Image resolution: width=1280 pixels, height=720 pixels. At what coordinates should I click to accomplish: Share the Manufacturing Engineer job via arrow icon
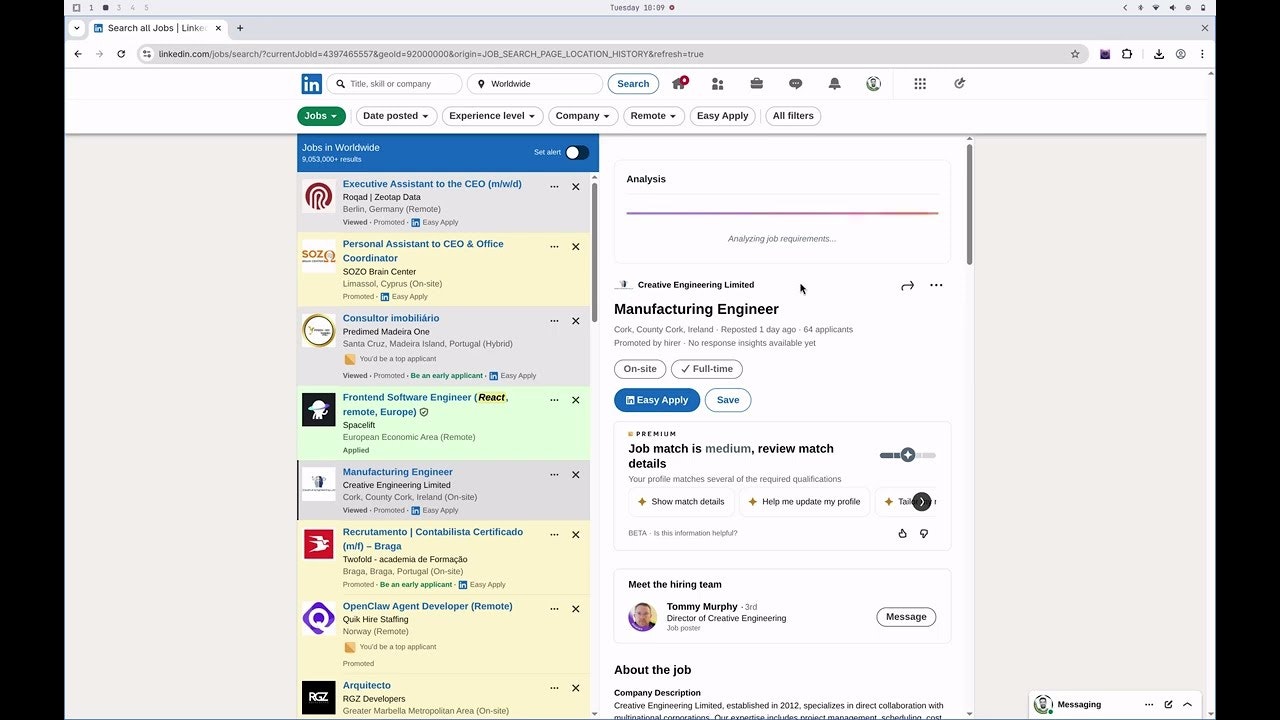click(907, 285)
